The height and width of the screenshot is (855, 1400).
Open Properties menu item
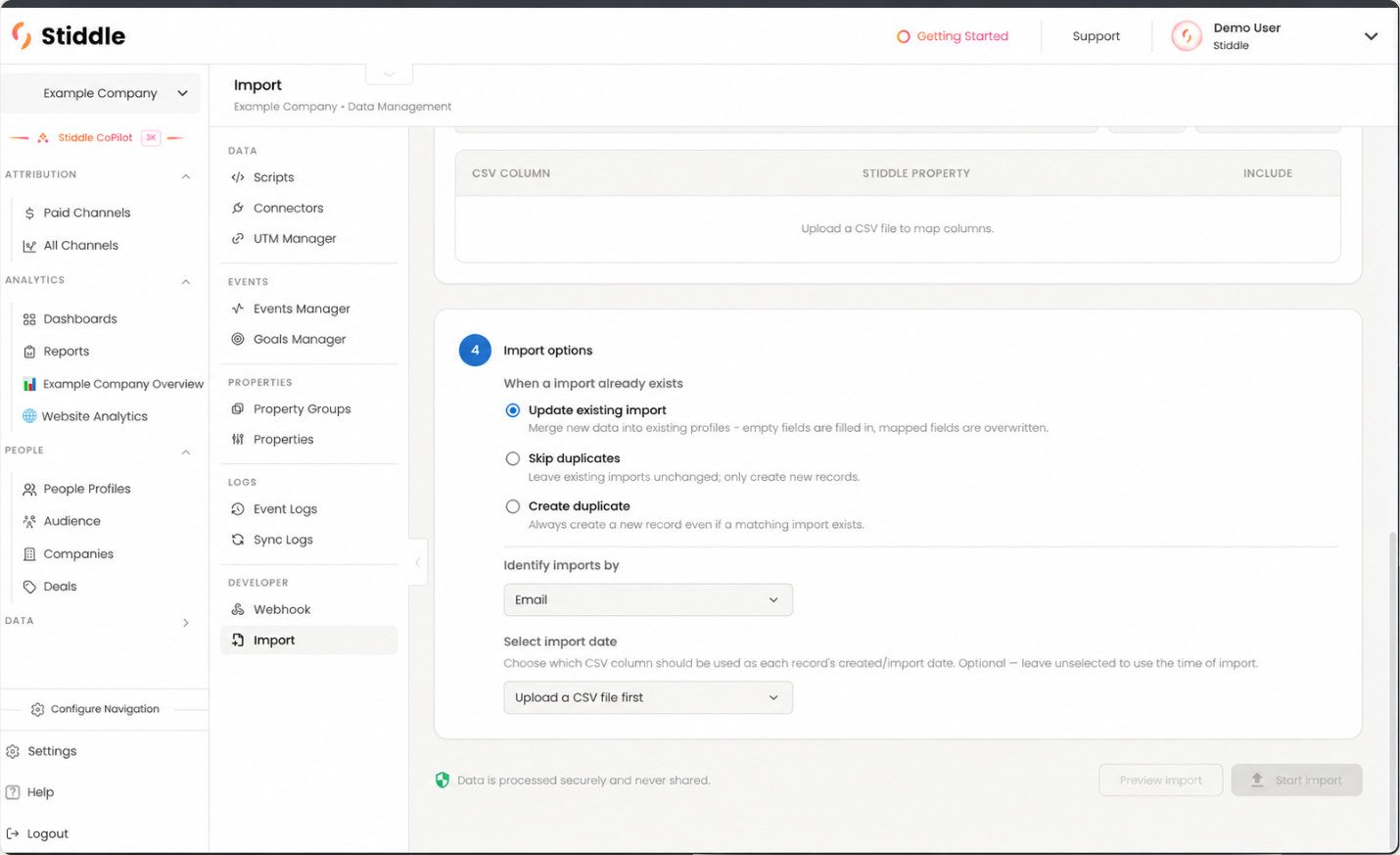(x=309, y=440)
